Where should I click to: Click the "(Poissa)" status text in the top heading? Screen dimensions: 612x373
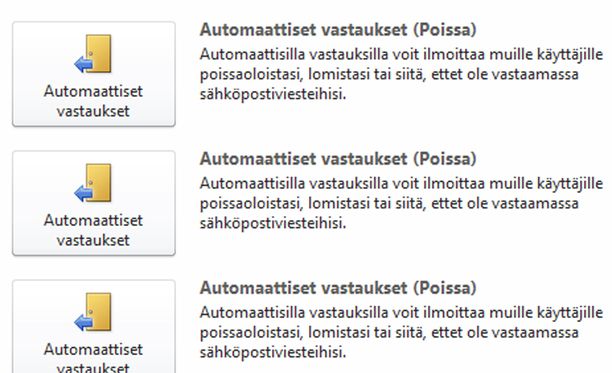pos(445,30)
